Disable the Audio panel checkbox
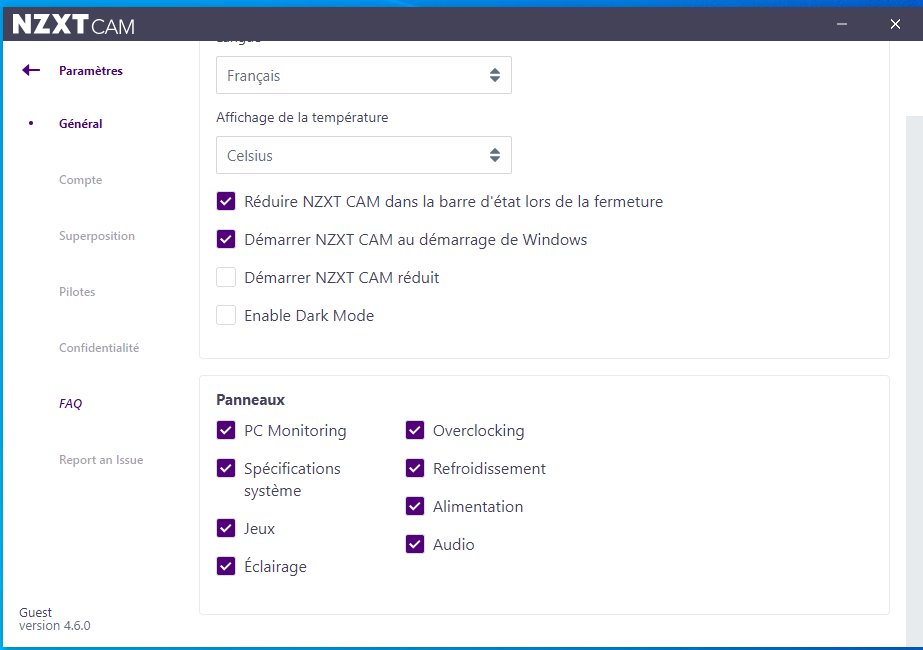Screen dimensions: 923x650 [415, 545]
